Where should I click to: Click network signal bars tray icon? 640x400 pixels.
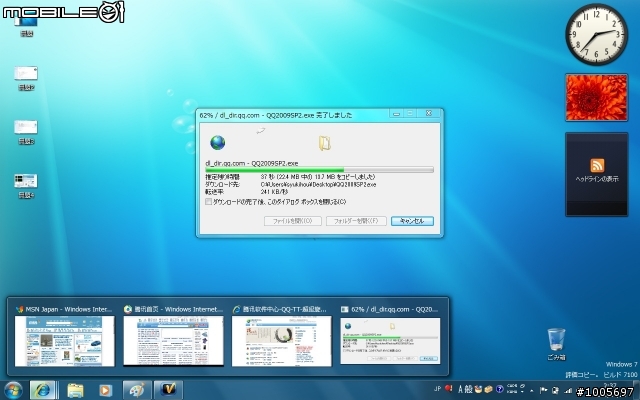coord(568,391)
